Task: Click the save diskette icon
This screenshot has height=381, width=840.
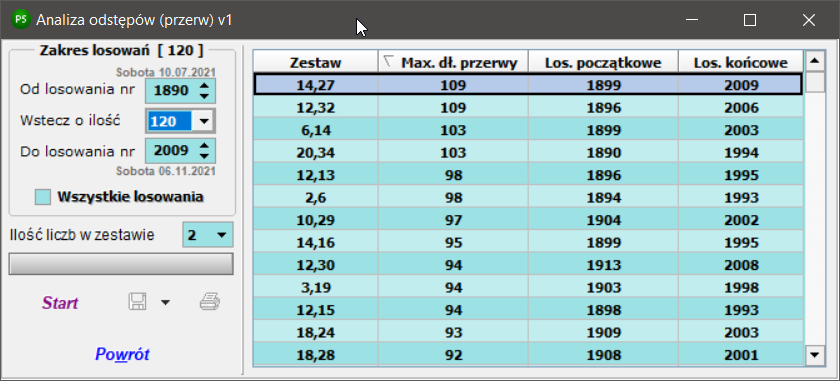Action: click(x=138, y=302)
